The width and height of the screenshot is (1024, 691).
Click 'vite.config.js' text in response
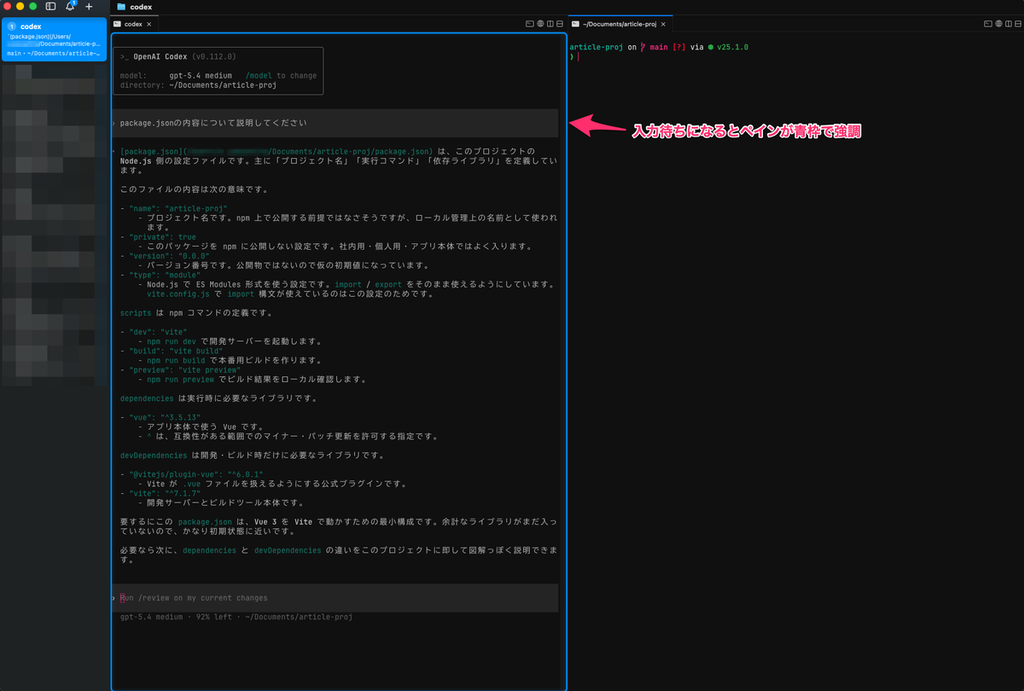pos(178,294)
